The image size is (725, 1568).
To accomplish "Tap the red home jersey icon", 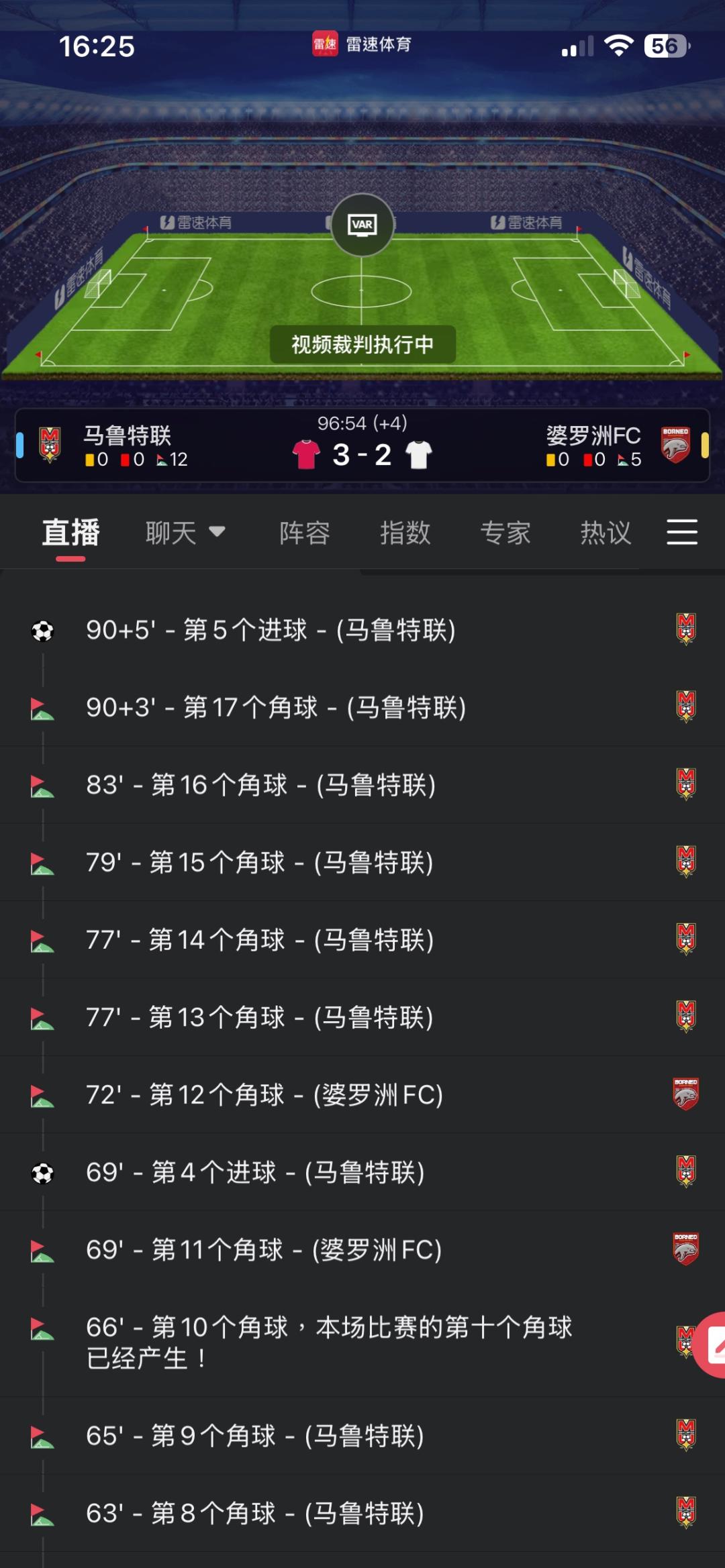I will (x=306, y=454).
